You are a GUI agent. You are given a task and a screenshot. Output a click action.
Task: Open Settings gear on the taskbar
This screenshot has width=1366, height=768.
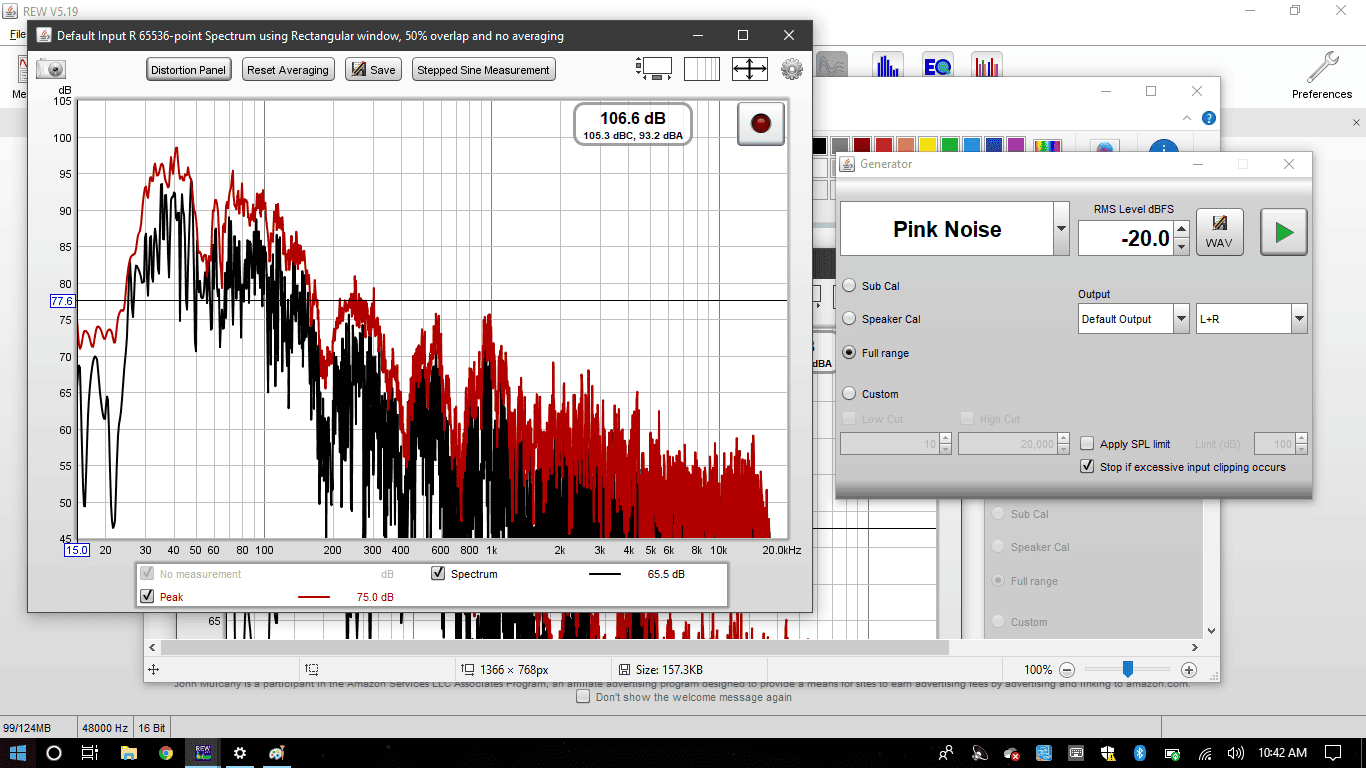[x=240, y=753]
